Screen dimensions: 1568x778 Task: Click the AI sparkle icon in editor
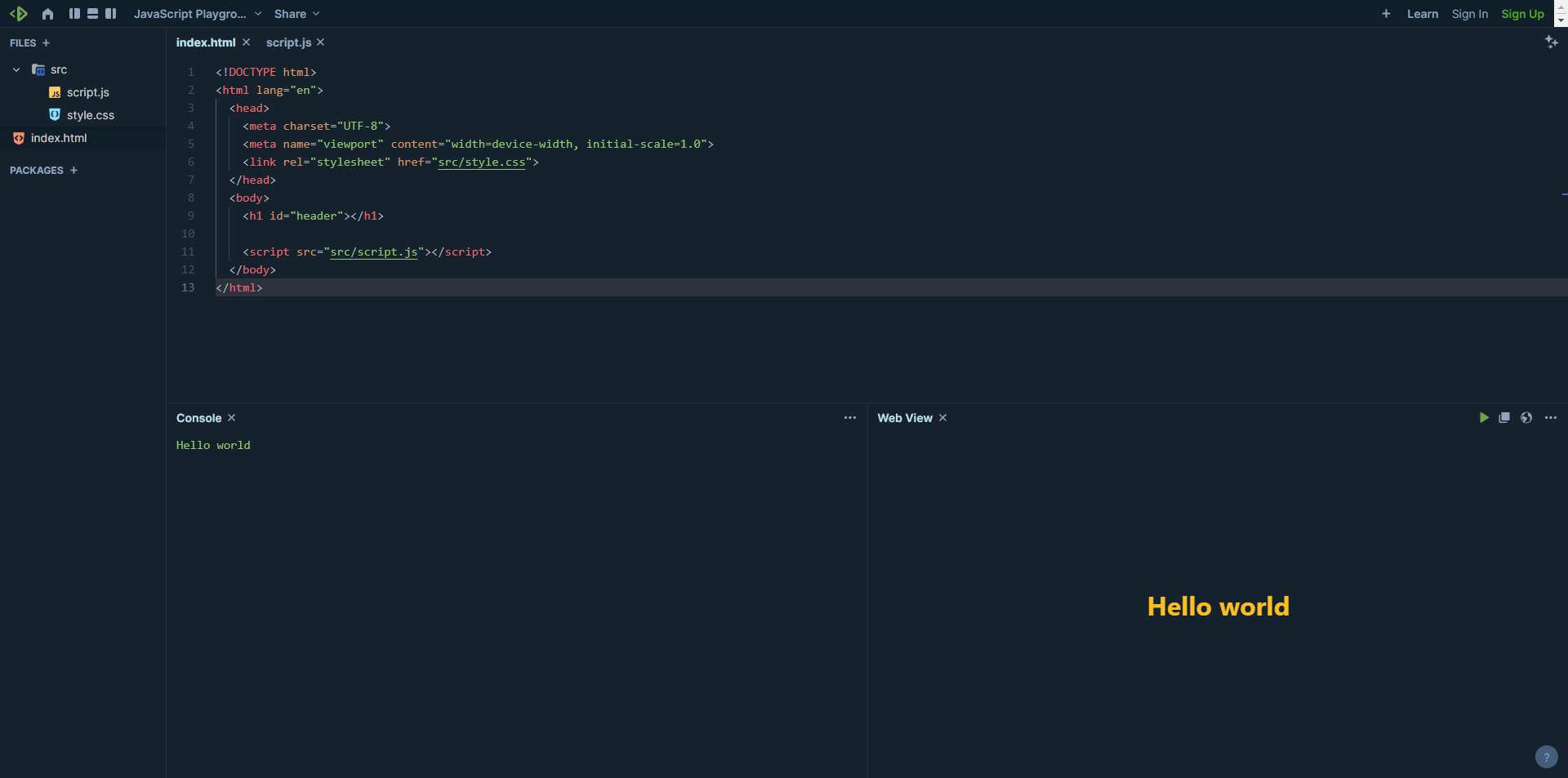tap(1551, 42)
